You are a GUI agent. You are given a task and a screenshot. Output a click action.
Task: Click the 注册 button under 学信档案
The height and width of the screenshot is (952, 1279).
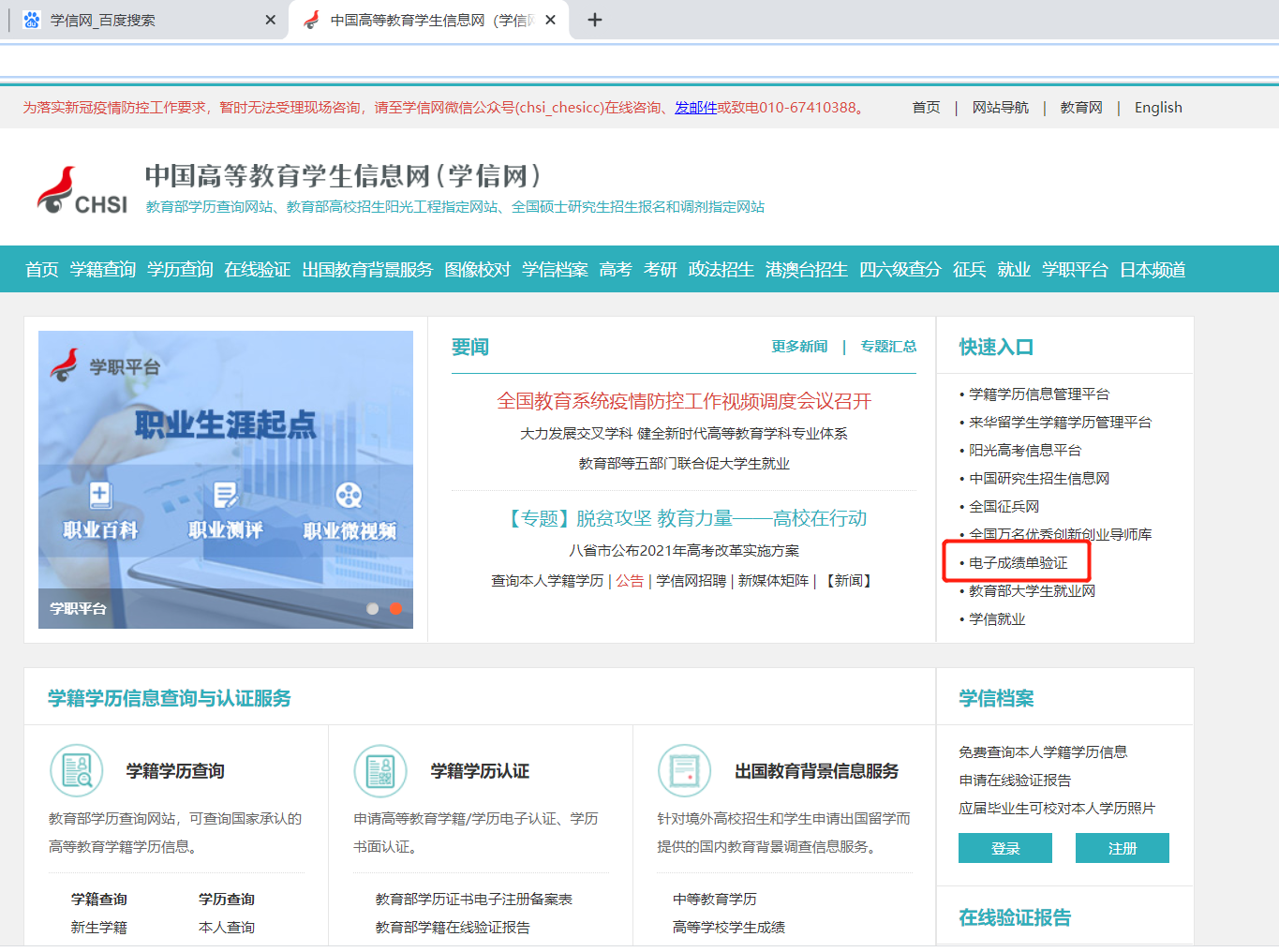(x=1123, y=848)
